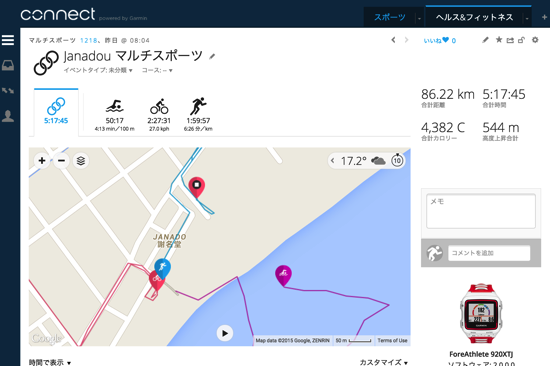Image resolution: width=550 pixels, height=366 pixels.
Task: Open the カスタマイズ dropdown
Action: click(384, 362)
